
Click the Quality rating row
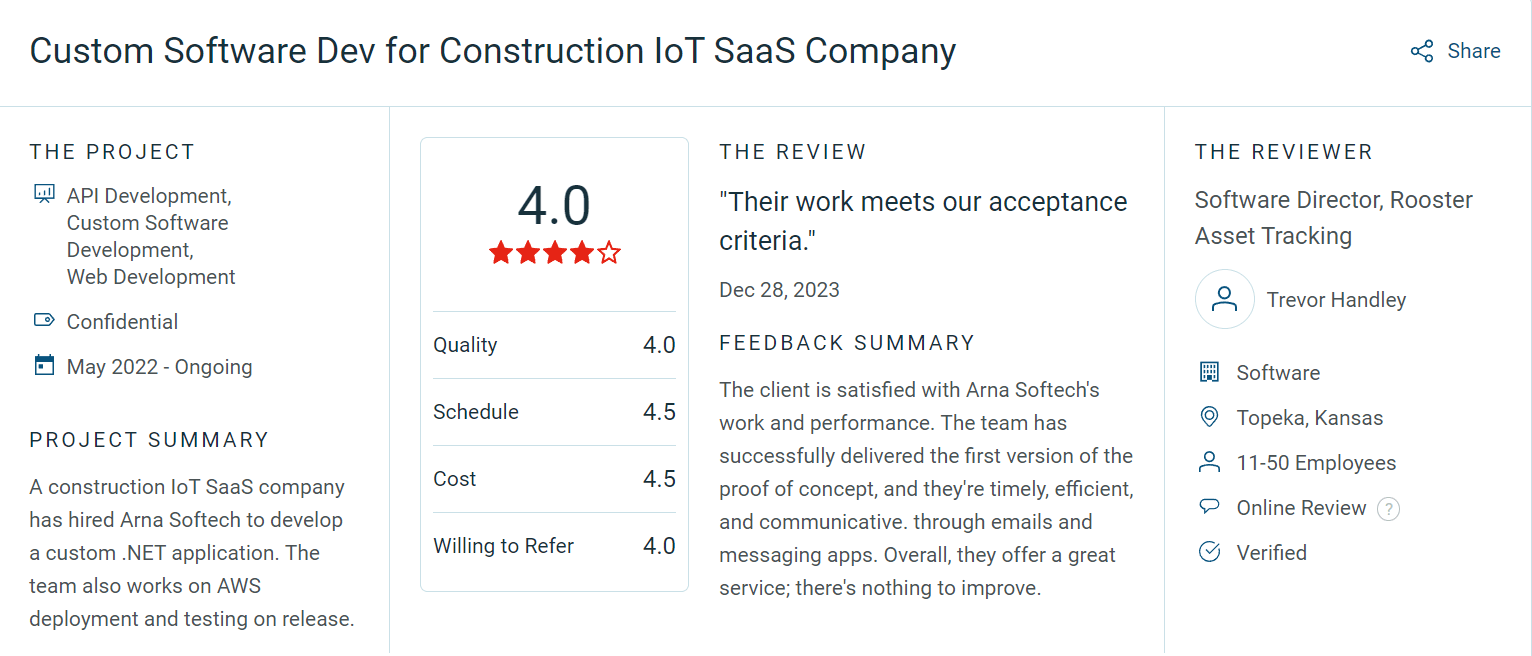click(554, 345)
